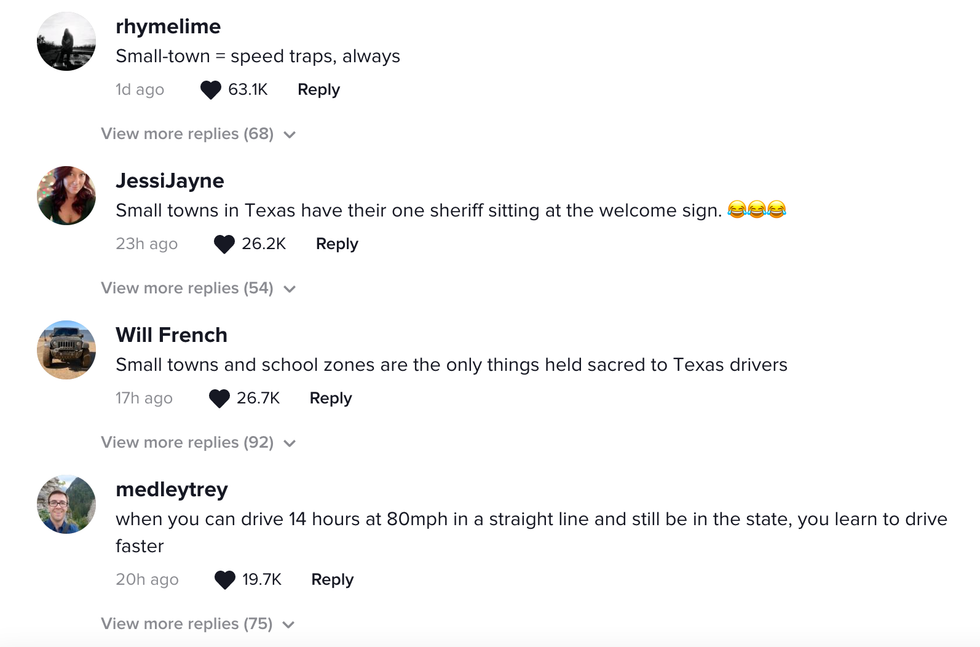Reply to JessiJayne's Texas sheriff comment
This screenshot has width=980, height=647.
(336, 243)
